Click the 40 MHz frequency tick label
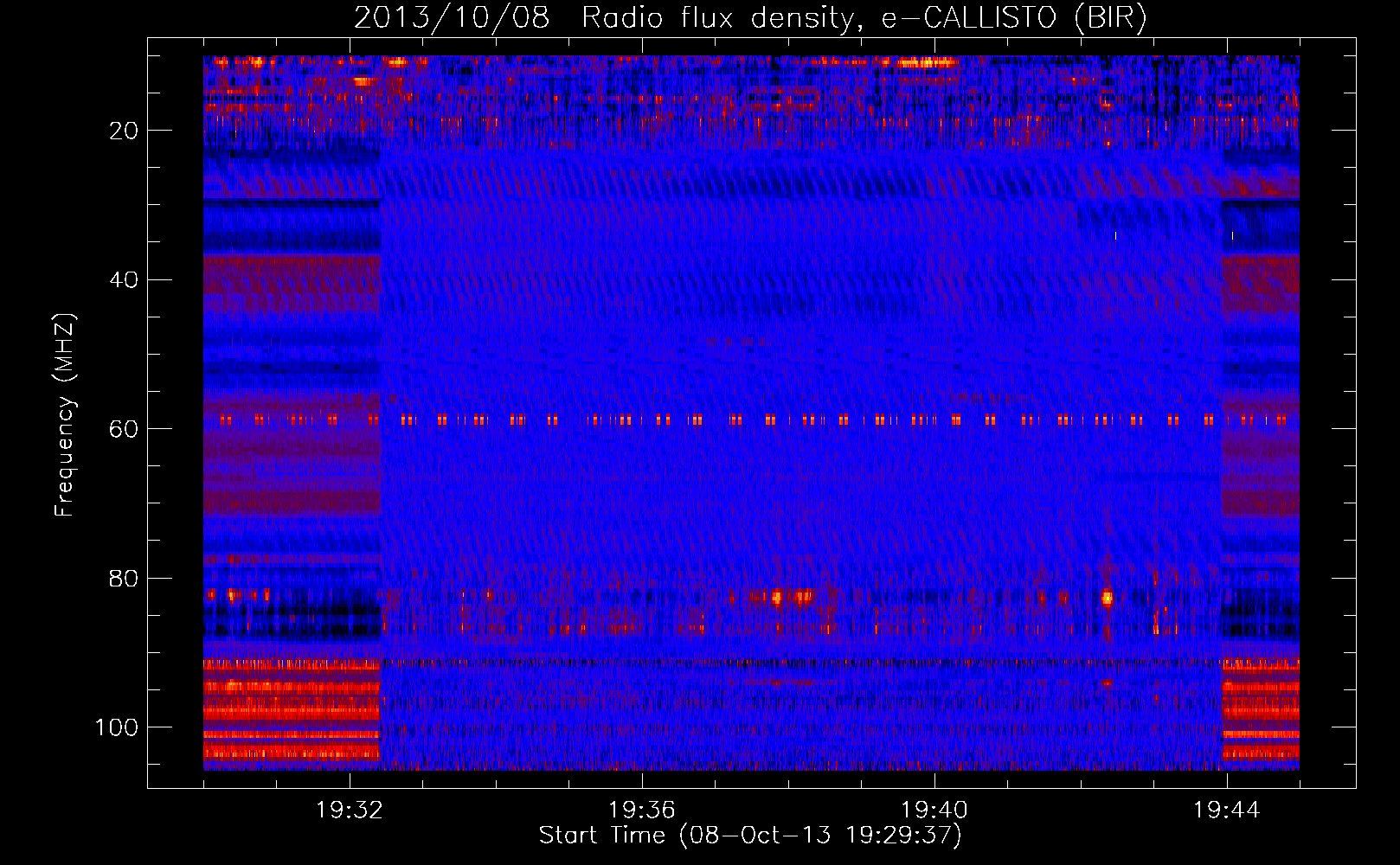Image resolution: width=1400 pixels, height=865 pixels. 124,280
